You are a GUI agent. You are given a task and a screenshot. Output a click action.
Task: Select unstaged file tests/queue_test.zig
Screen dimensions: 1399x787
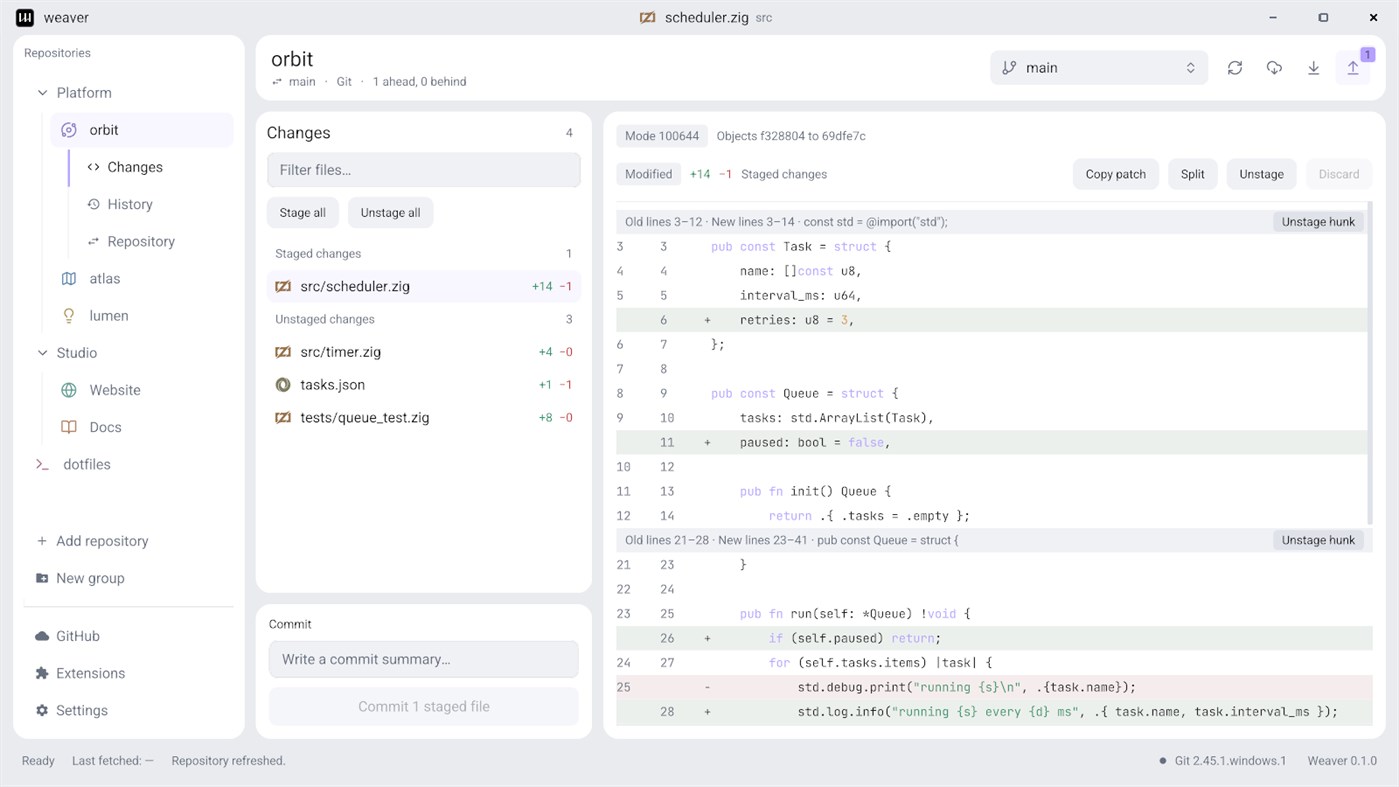point(424,418)
